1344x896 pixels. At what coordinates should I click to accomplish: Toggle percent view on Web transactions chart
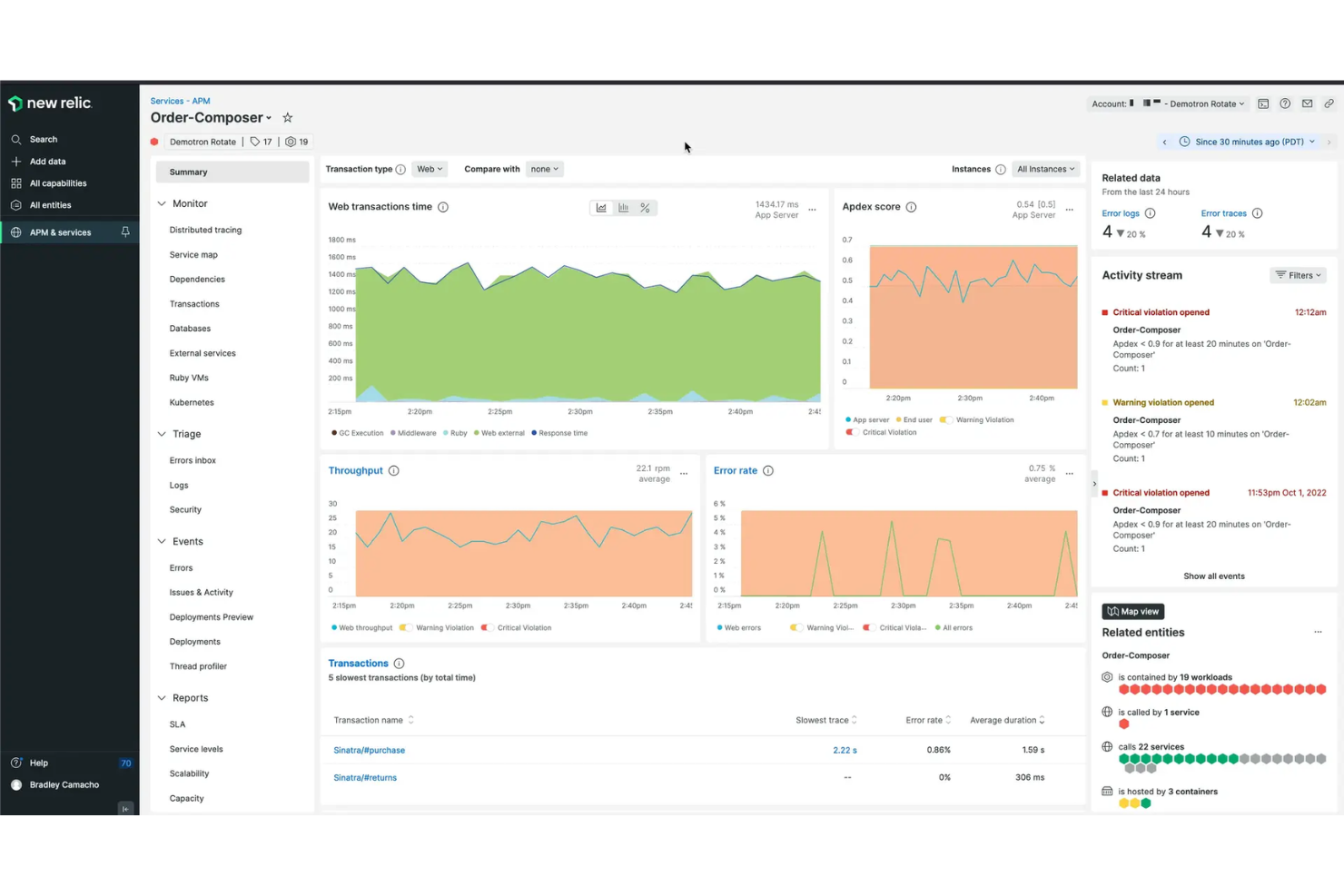[x=645, y=207]
